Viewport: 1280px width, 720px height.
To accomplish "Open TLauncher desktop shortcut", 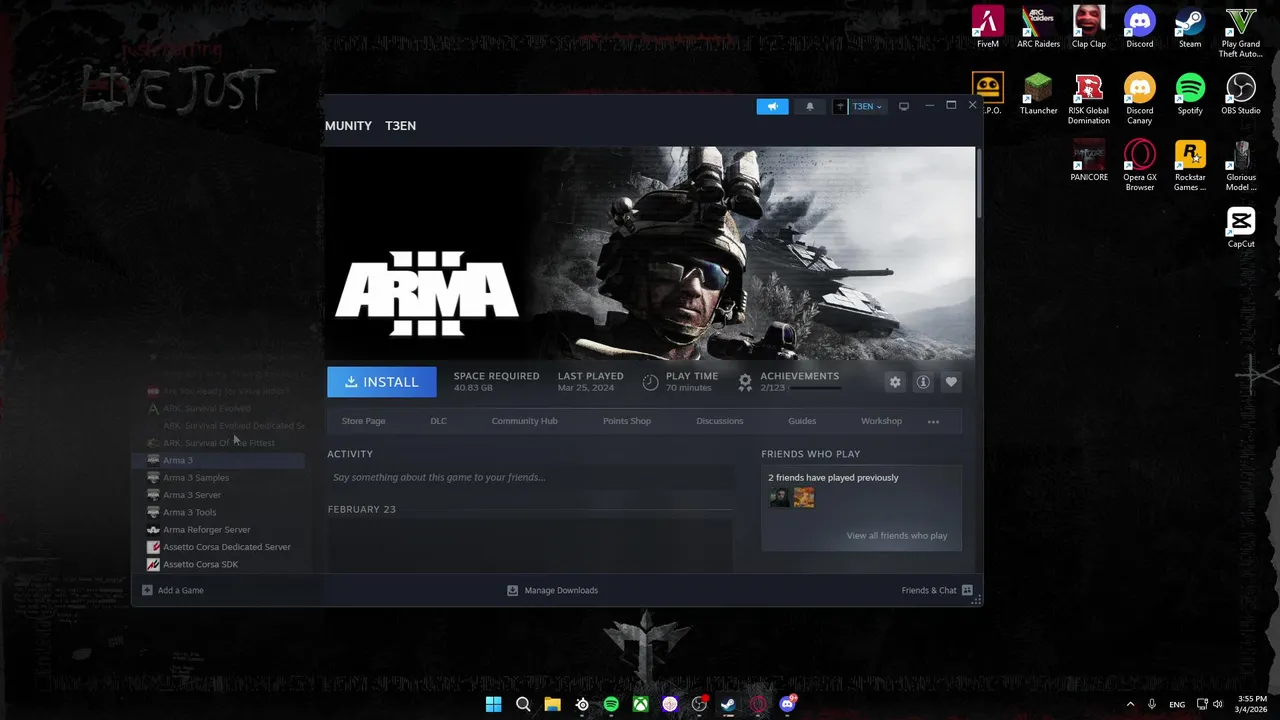I will coord(1039,94).
